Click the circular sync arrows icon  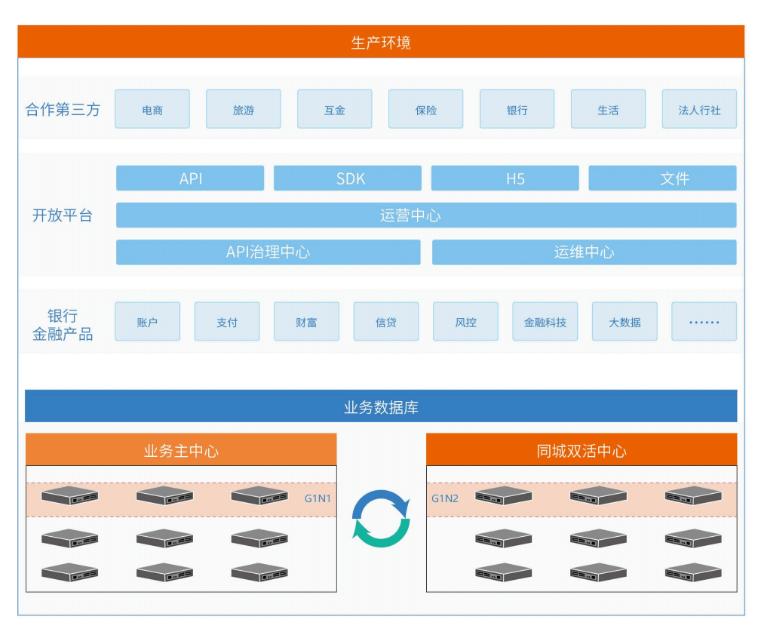tap(381, 518)
